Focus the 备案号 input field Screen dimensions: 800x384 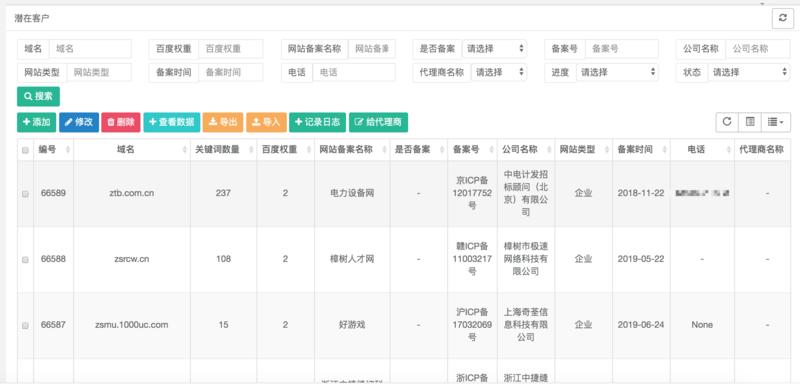pos(622,49)
